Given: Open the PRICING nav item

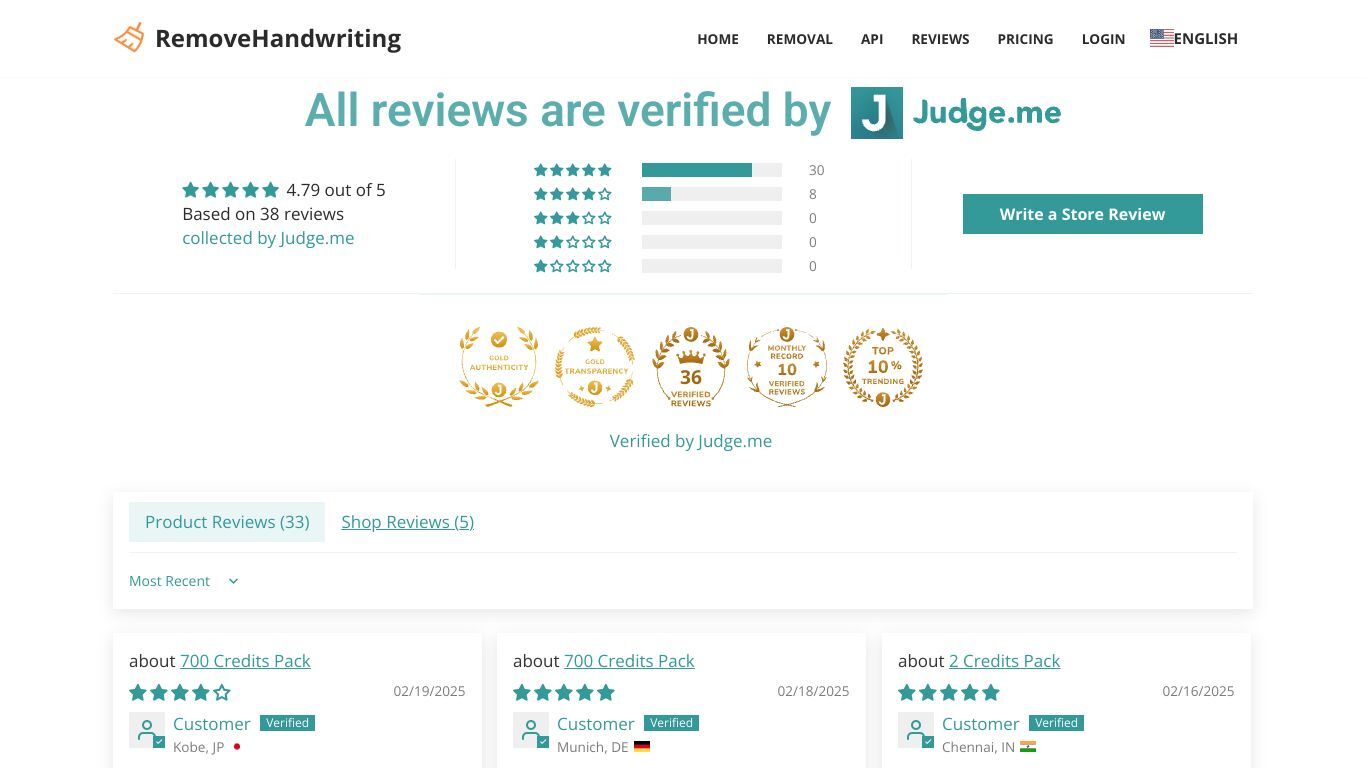Looking at the screenshot, I should pos(1025,39).
